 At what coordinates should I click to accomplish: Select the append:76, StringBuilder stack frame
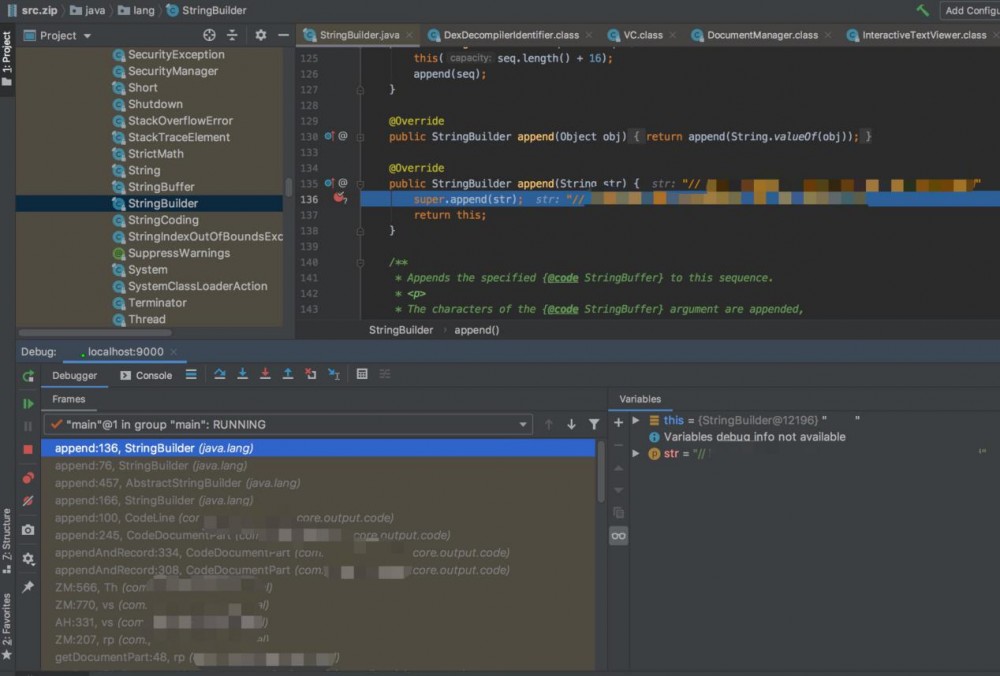point(150,466)
